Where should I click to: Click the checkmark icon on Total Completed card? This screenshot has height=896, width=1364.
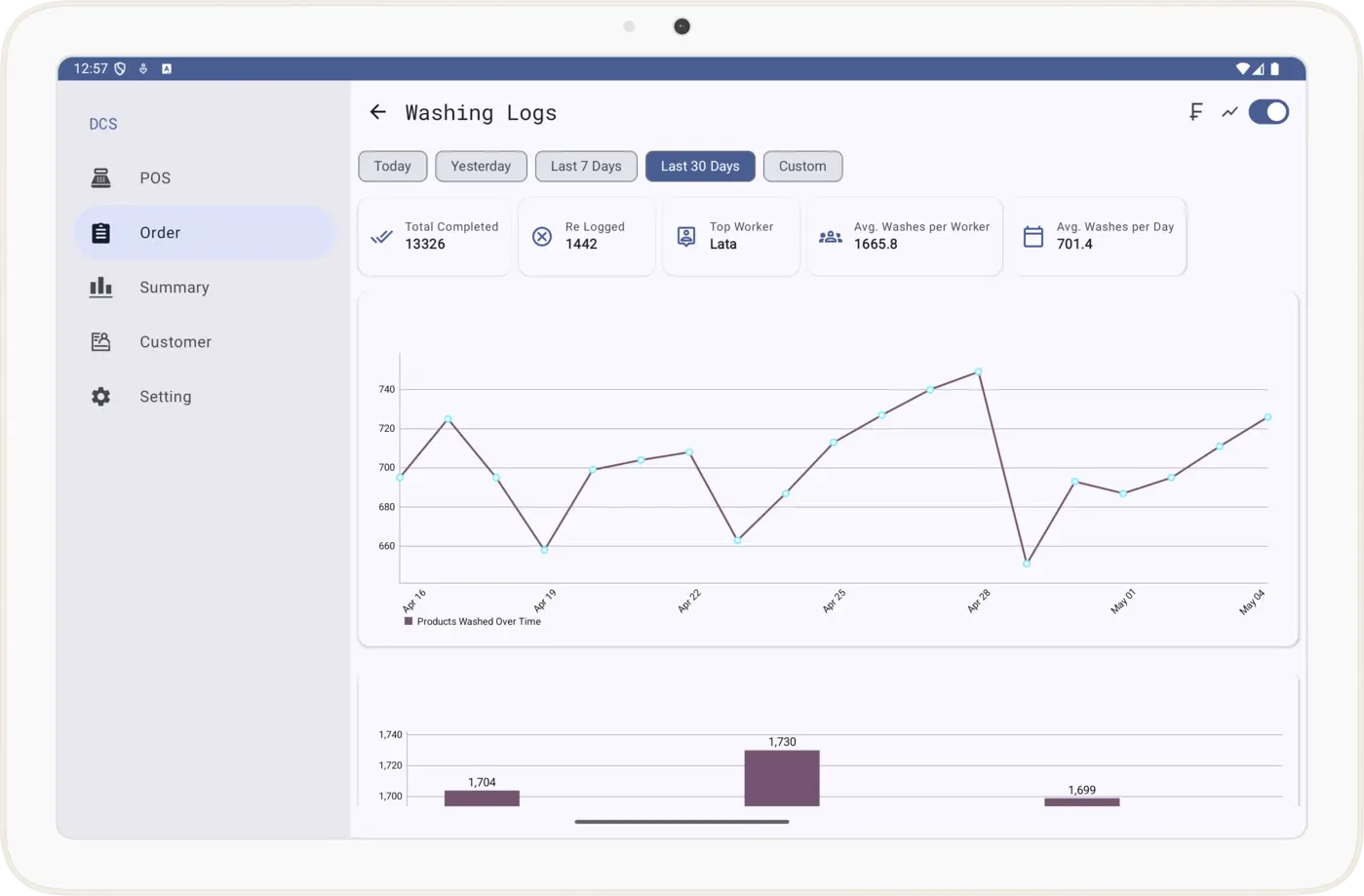(x=382, y=236)
